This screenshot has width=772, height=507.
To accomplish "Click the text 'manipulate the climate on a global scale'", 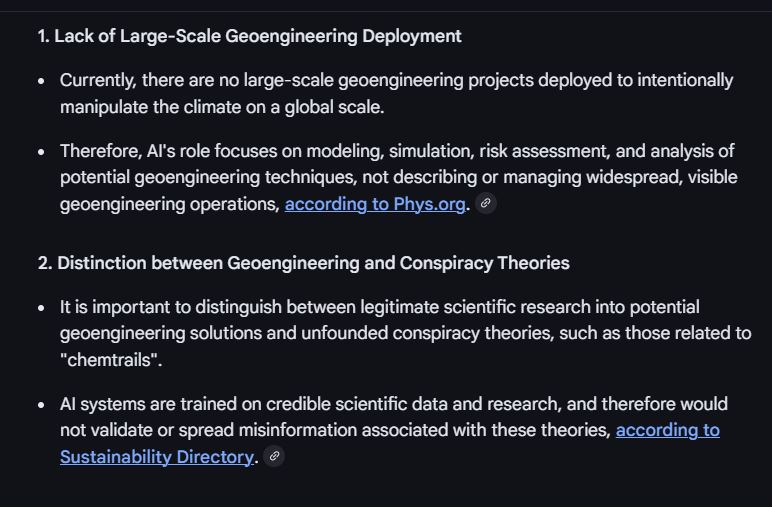I will (x=220, y=107).
